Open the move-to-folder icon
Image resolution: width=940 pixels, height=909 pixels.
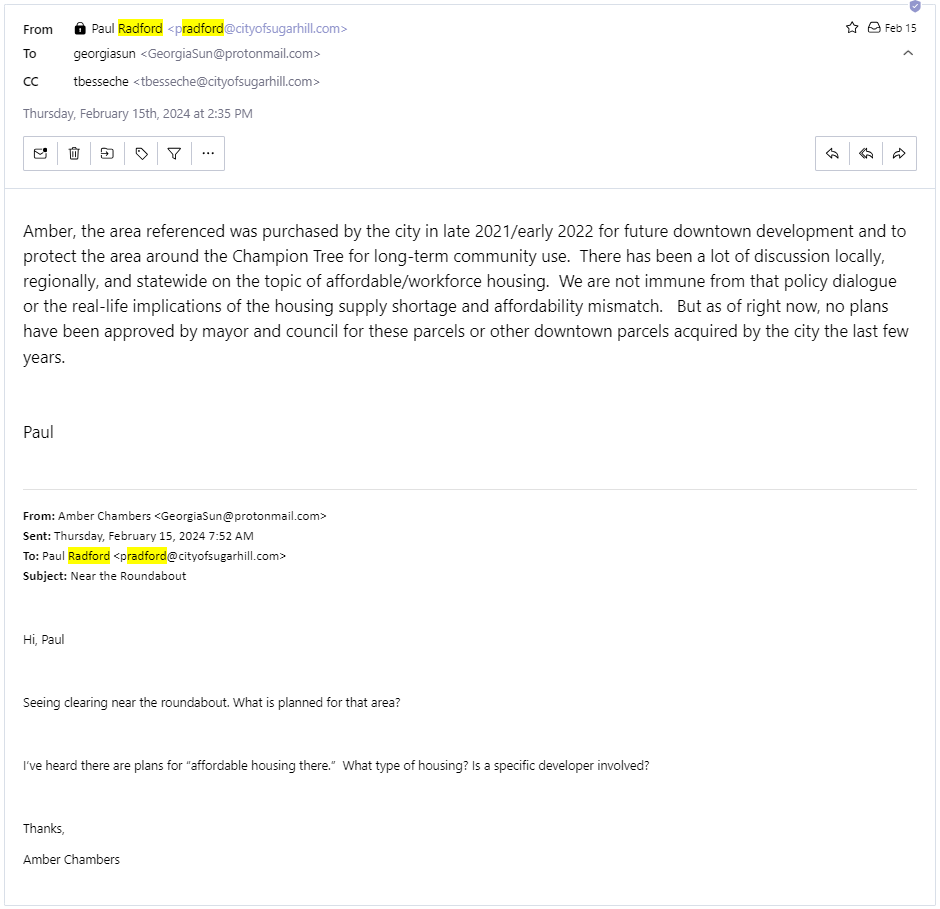pyautogui.click(x=107, y=153)
